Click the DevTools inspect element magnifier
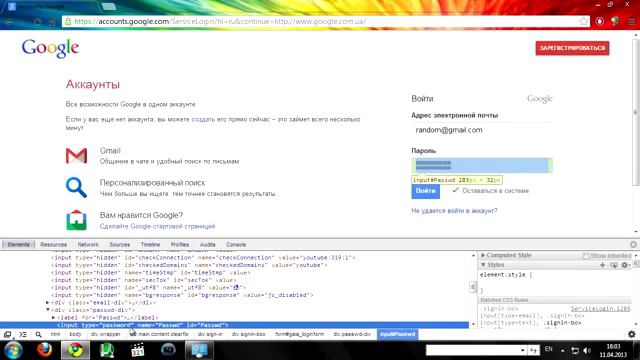This screenshot has width=640, height=360. (x=38, y=334)
